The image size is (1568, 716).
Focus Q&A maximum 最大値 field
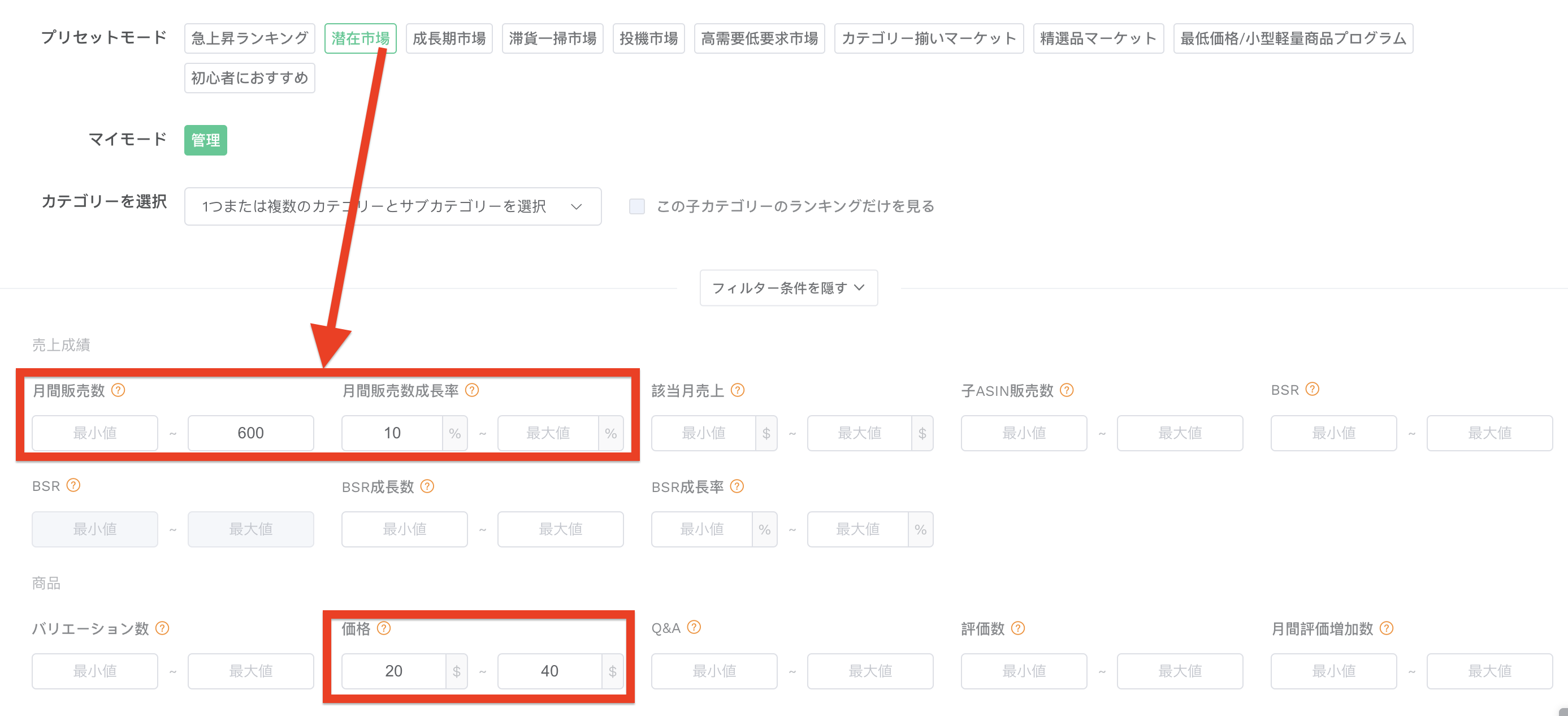pos(870,671)
